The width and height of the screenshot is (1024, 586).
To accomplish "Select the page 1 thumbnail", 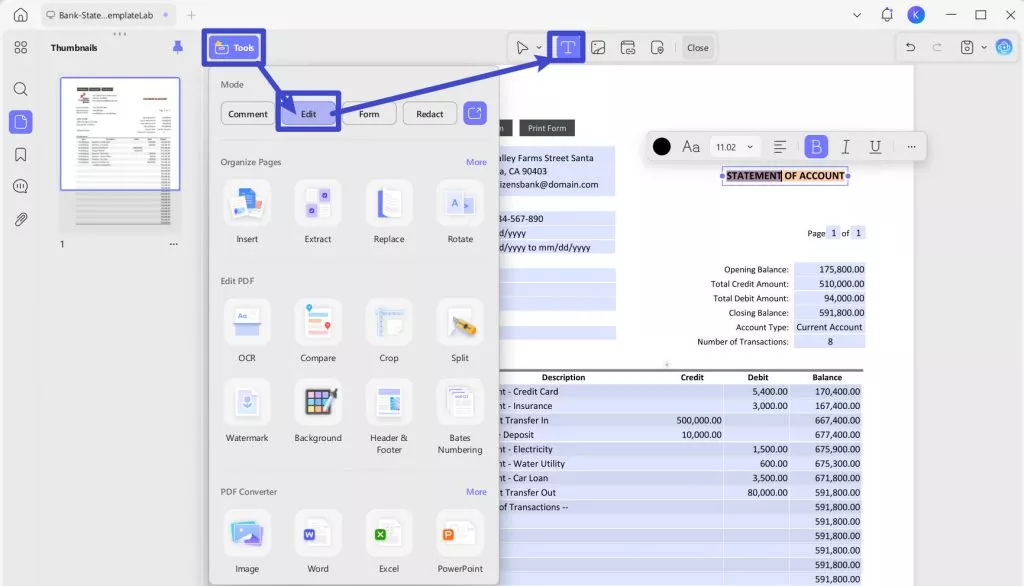I will (120, 134).
